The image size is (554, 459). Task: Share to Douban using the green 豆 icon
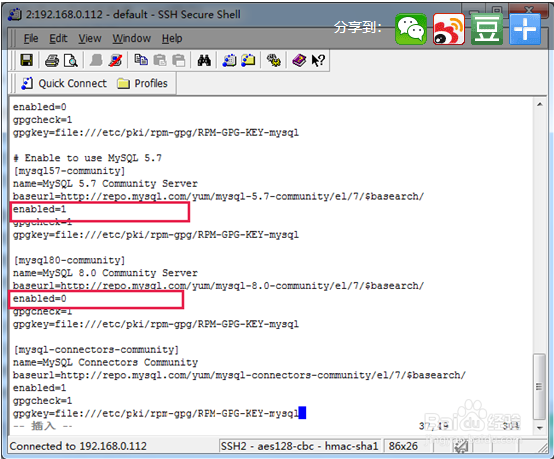pyautogui.click(x=487, y=29)
